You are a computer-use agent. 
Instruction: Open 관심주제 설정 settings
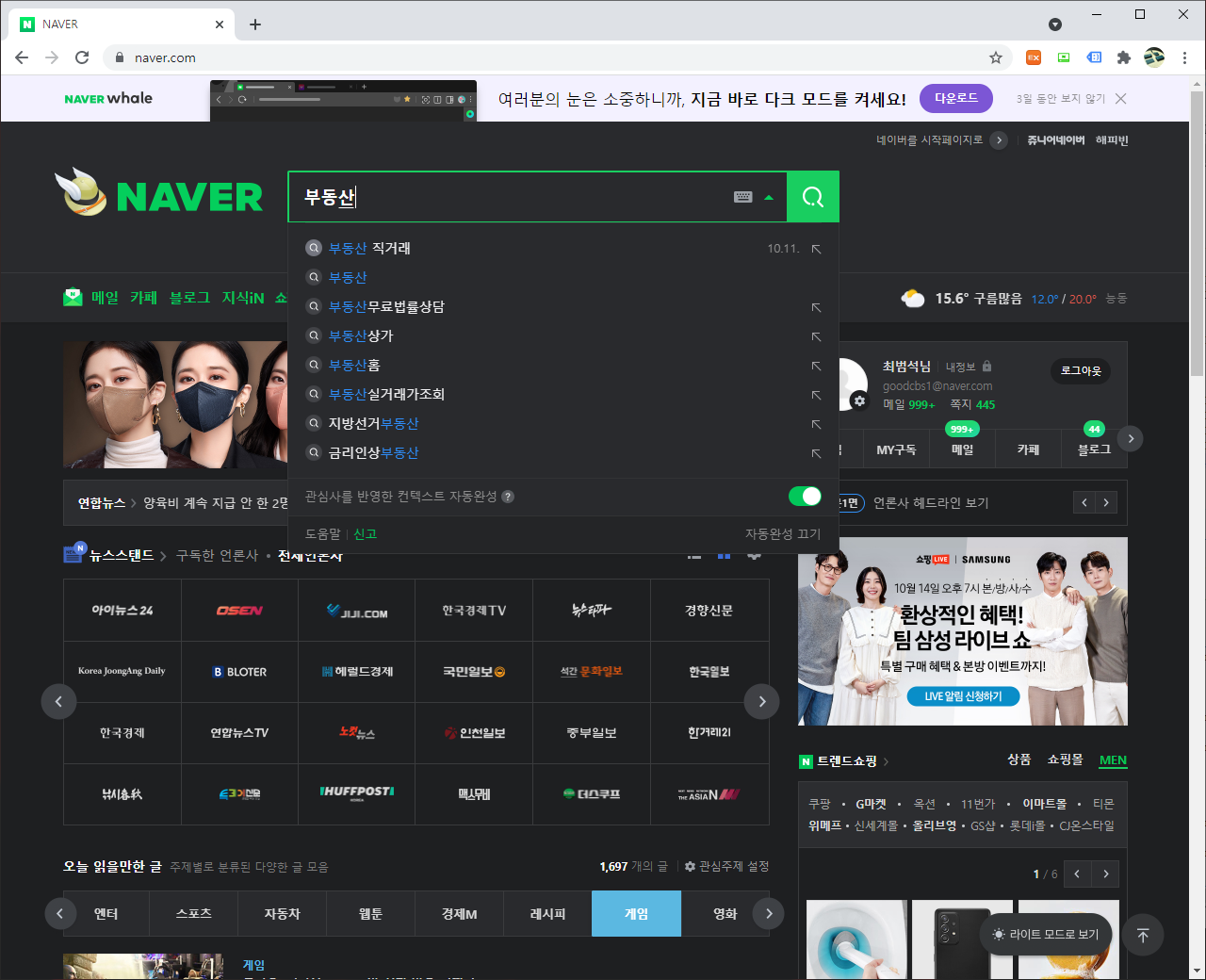tap(726, 866)
